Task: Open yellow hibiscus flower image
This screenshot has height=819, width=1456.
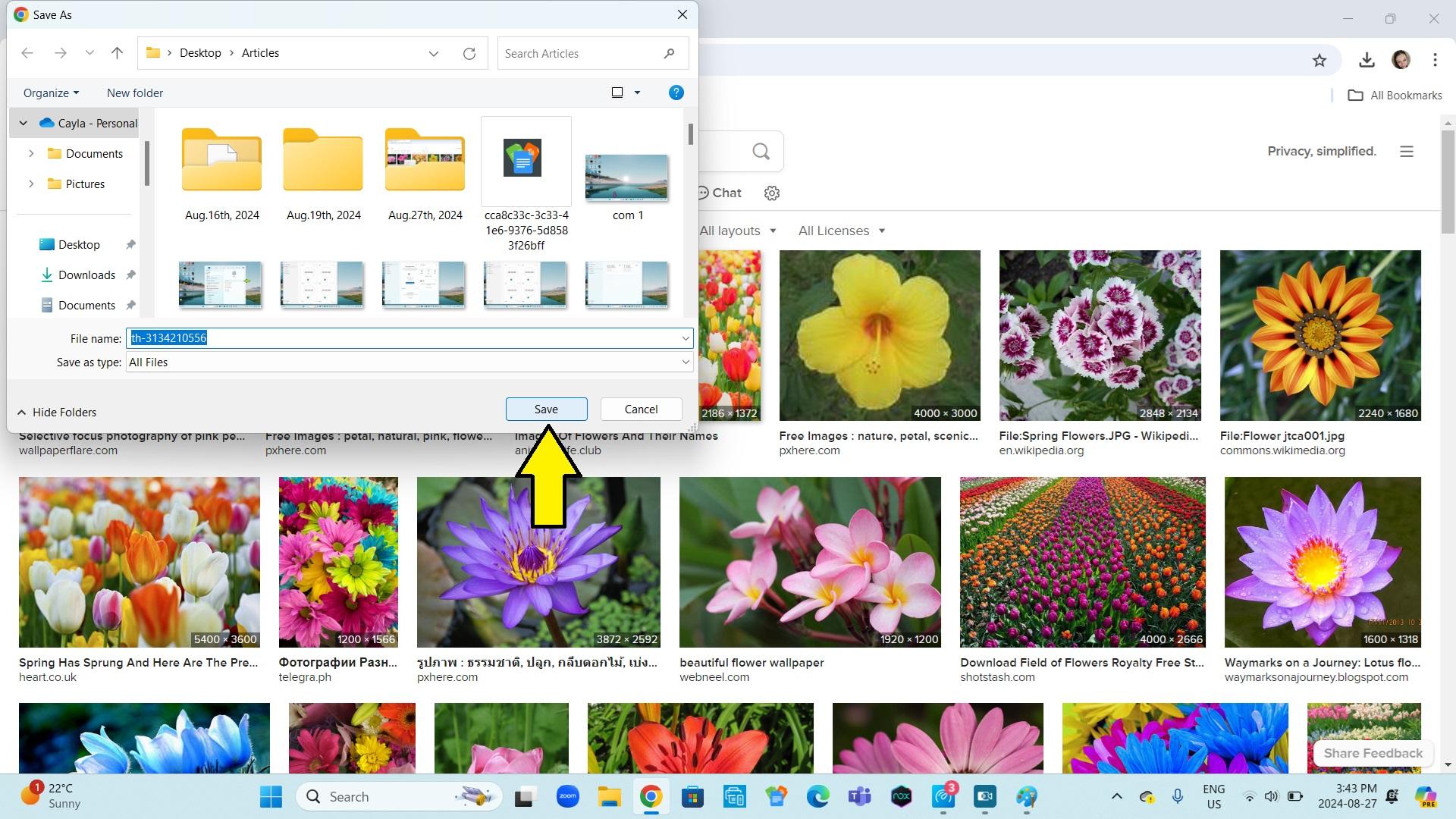Action: coord(880,335)
